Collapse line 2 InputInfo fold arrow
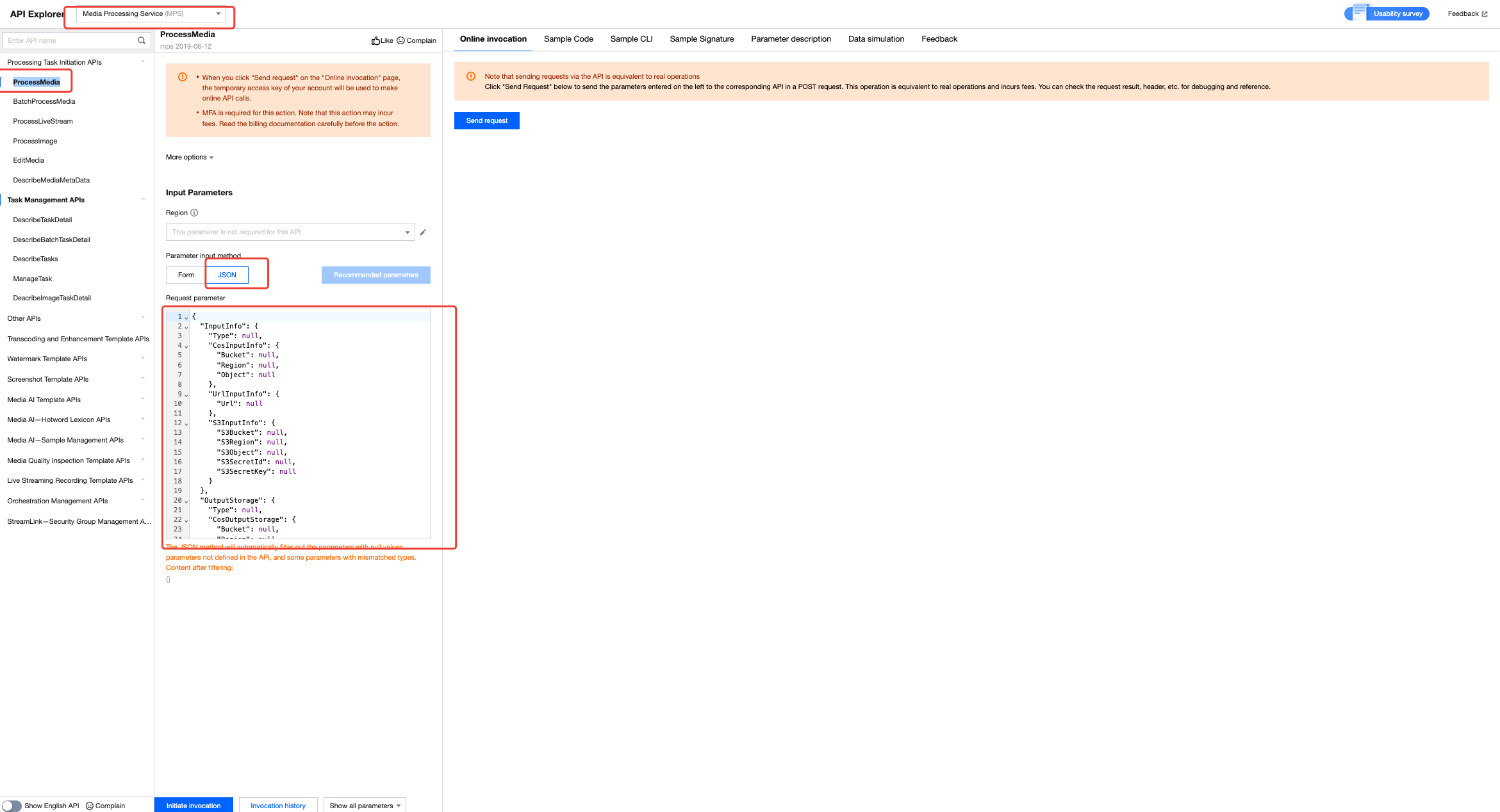The width and height of the screenshot is (1500, 812). (x=186, y=327)
